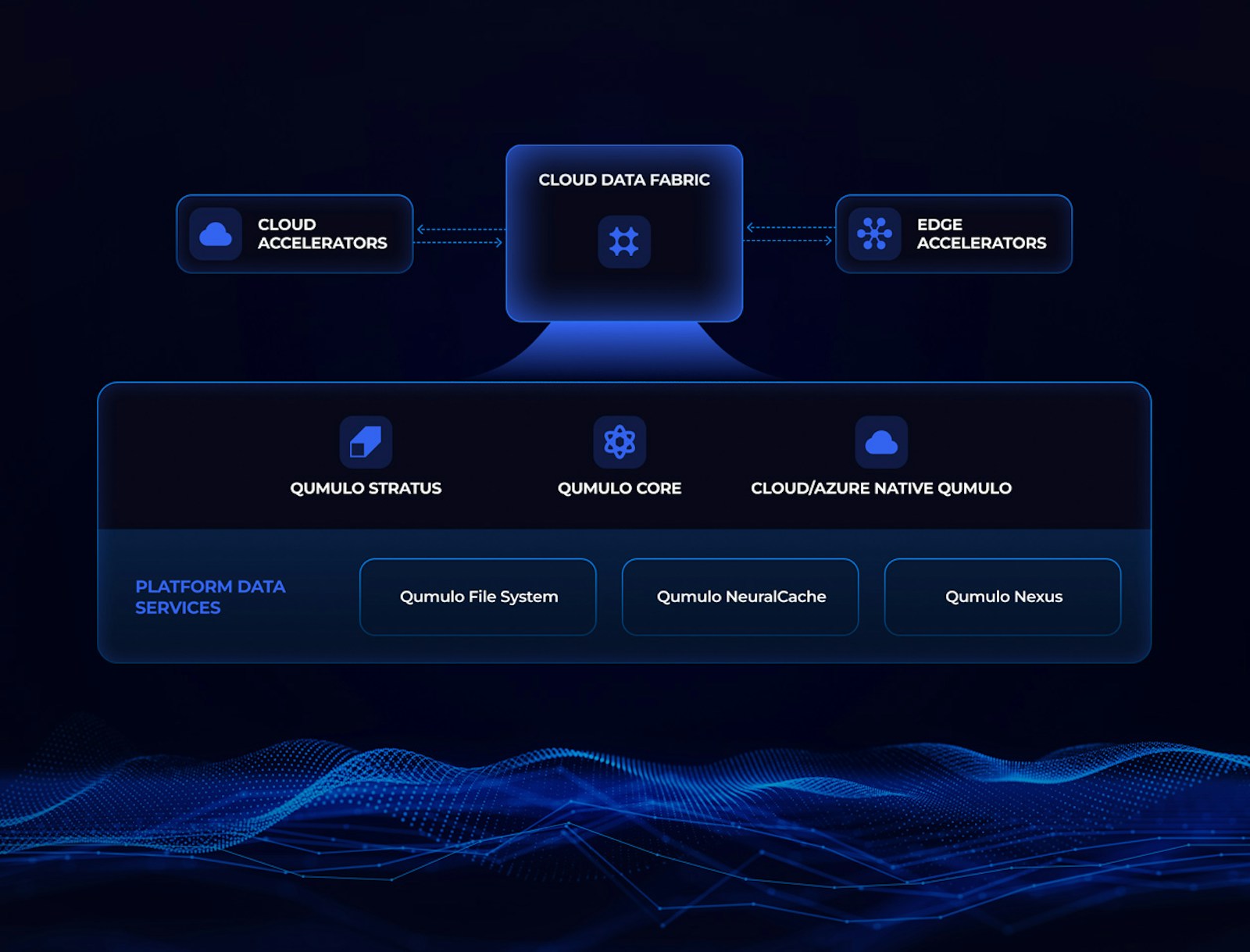Image resolution: width=1250 pixels, height=952 pixels.
Task: Select the Qumulo NeuralCache box
Action: [741, 597]
